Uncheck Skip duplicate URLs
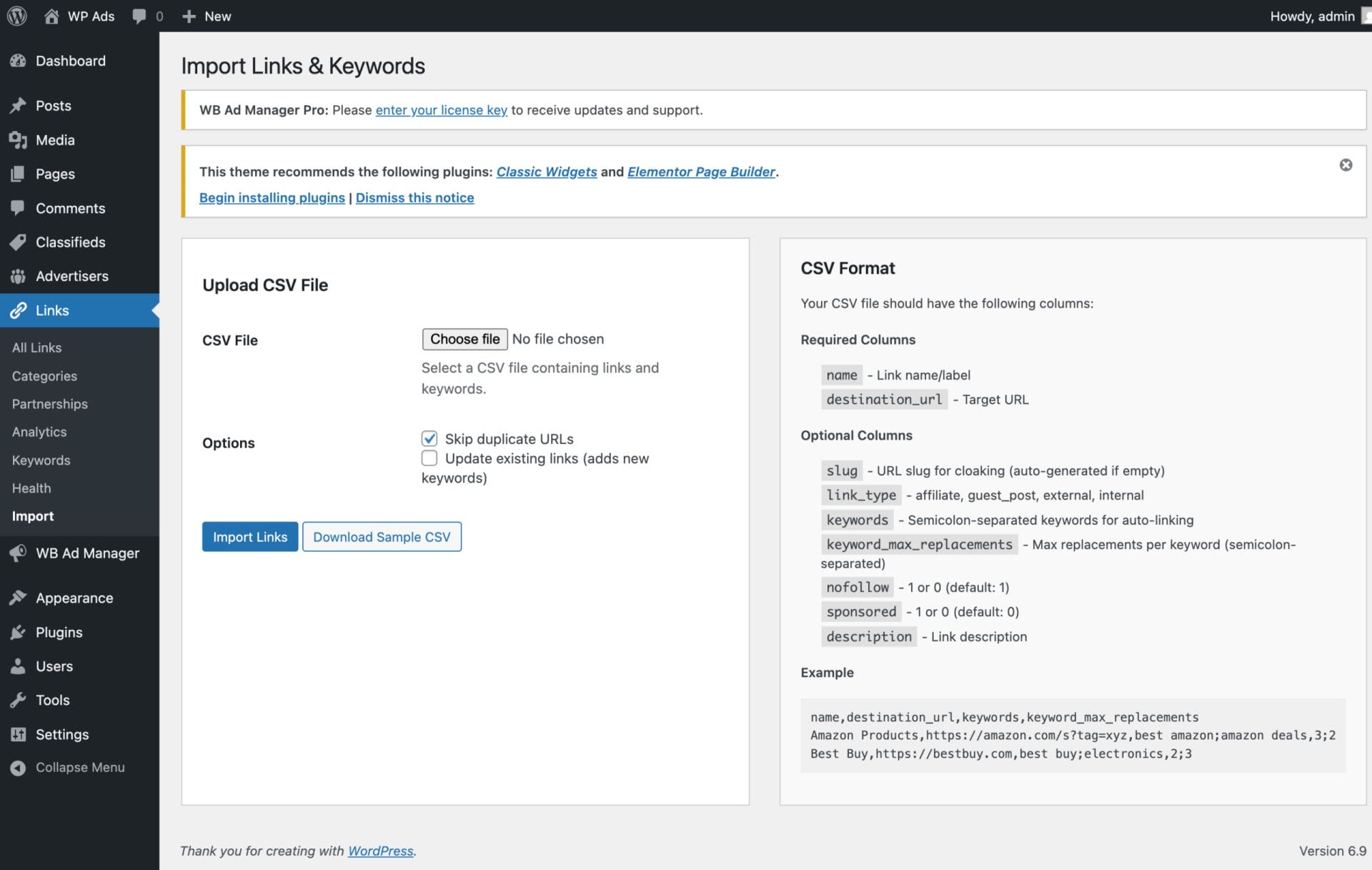The width and height of the screenshot is (1372, 870). [429, 438]
